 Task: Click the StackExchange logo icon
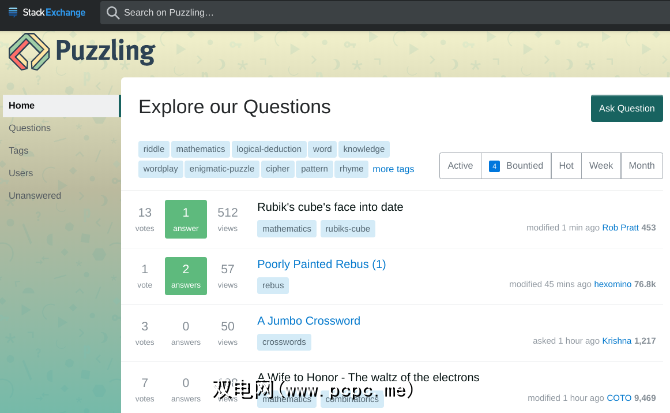[x=13, y=12]
